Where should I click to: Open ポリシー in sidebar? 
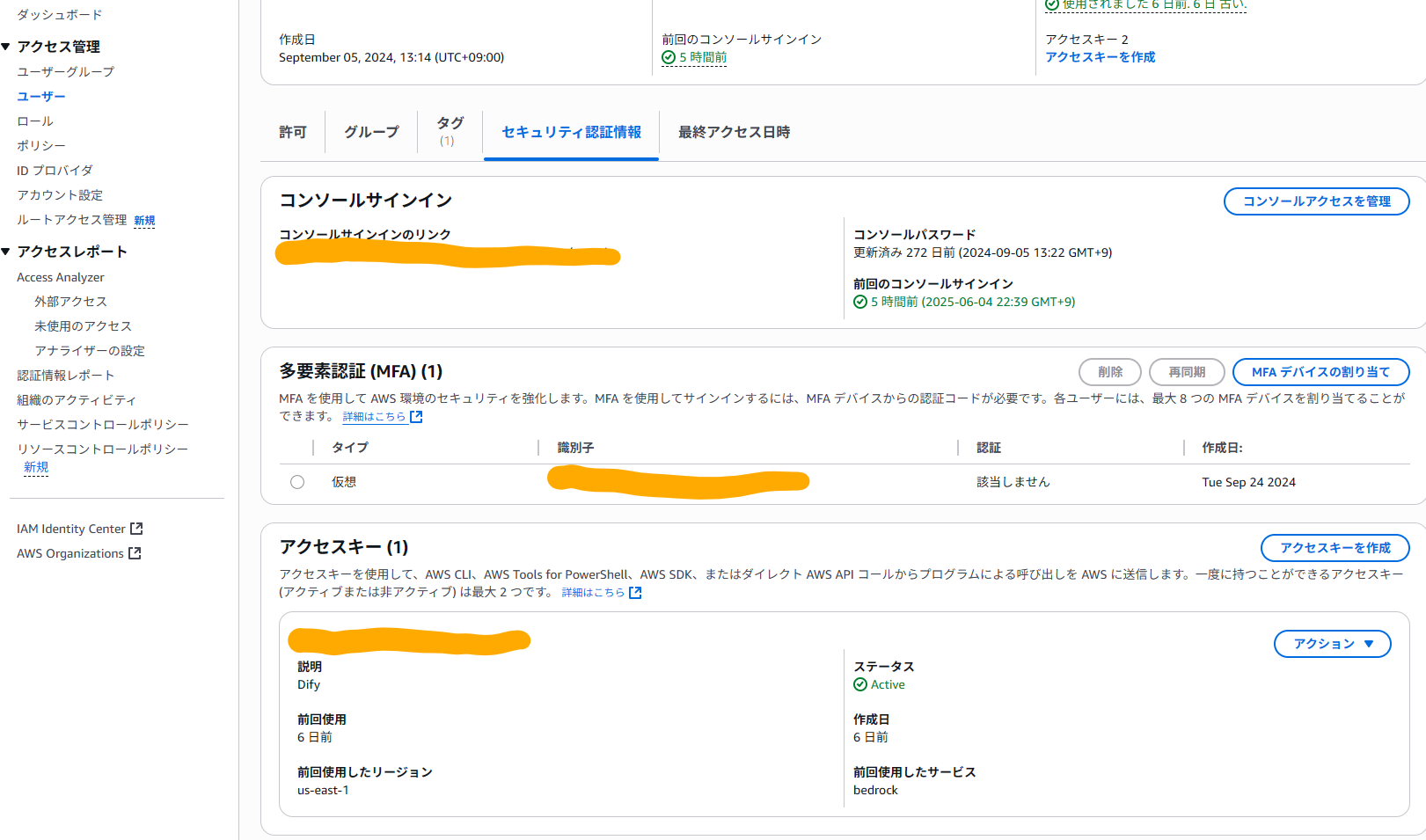coord(41,146)
